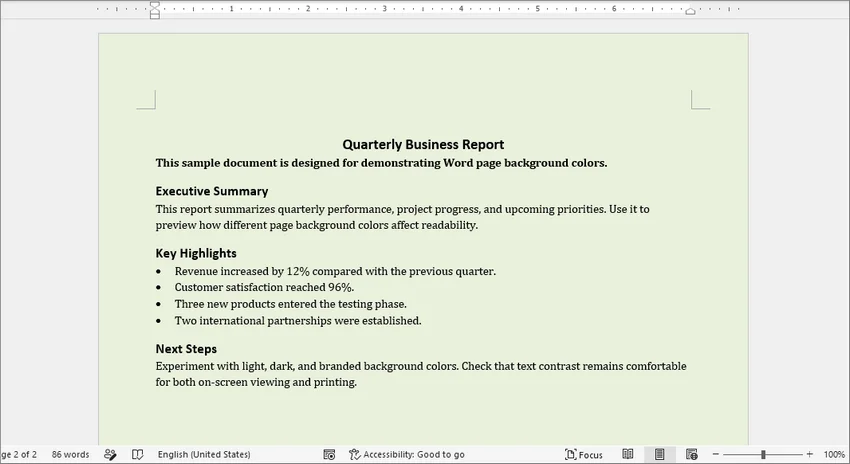Click the zoom in plus button

click(809, 454)
